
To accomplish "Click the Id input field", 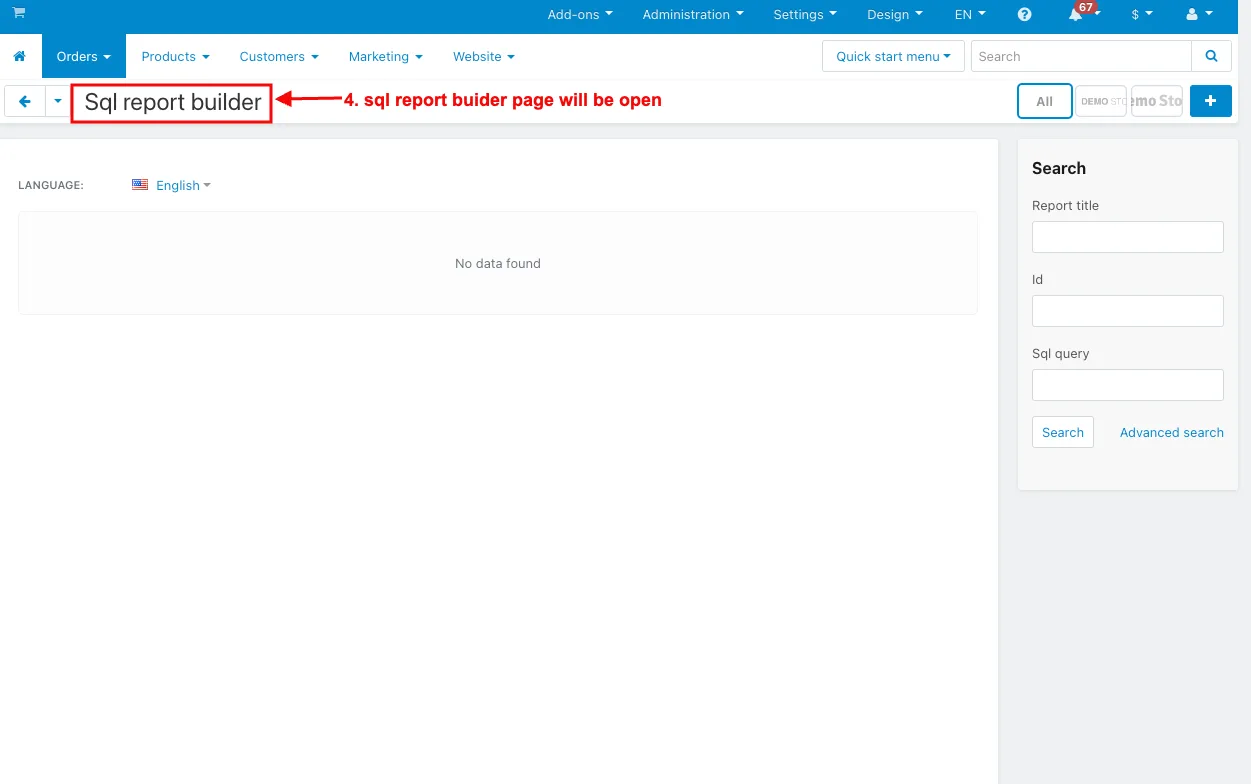I will [x=1128, y=311].
